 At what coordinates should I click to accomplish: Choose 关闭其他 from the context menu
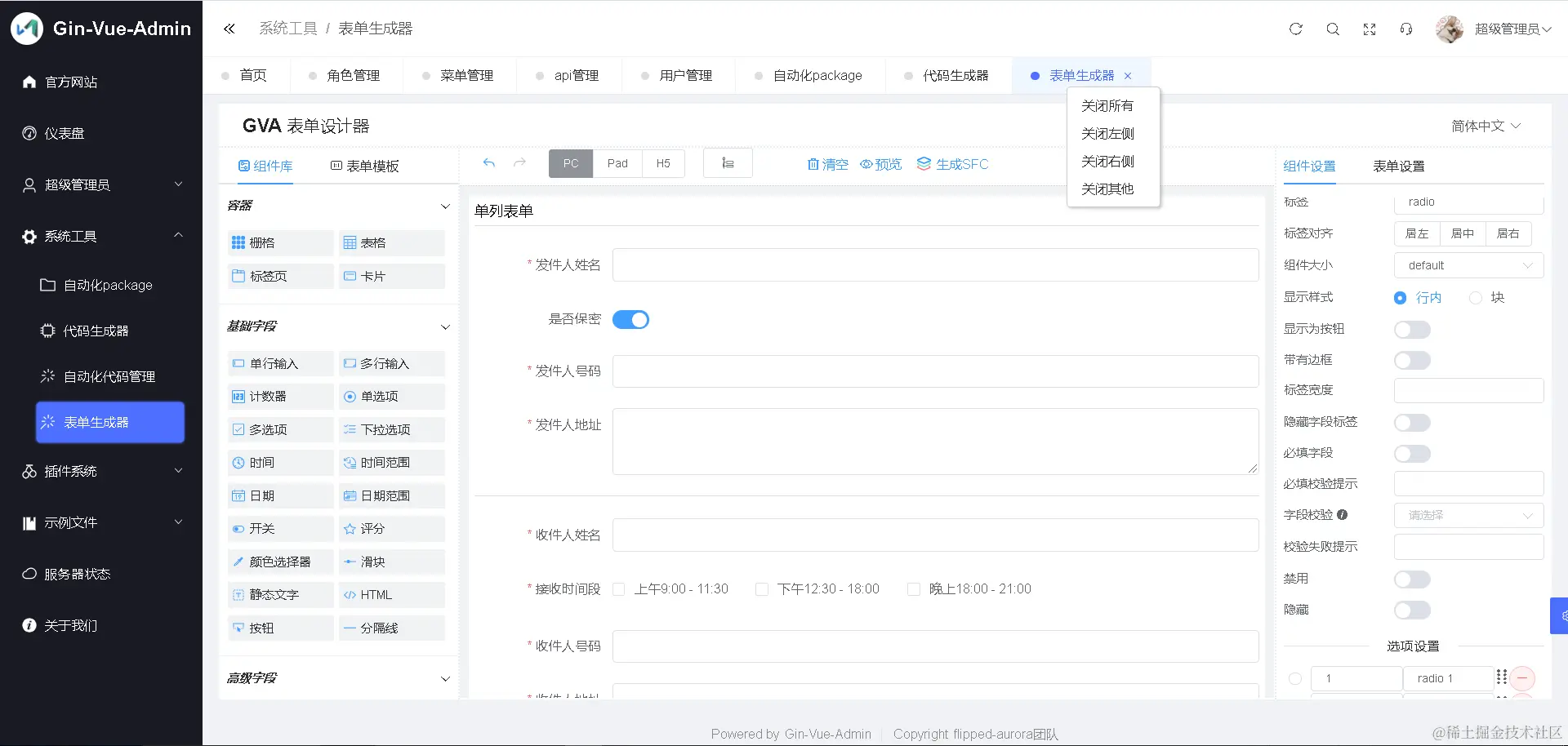click(1107, 189)
